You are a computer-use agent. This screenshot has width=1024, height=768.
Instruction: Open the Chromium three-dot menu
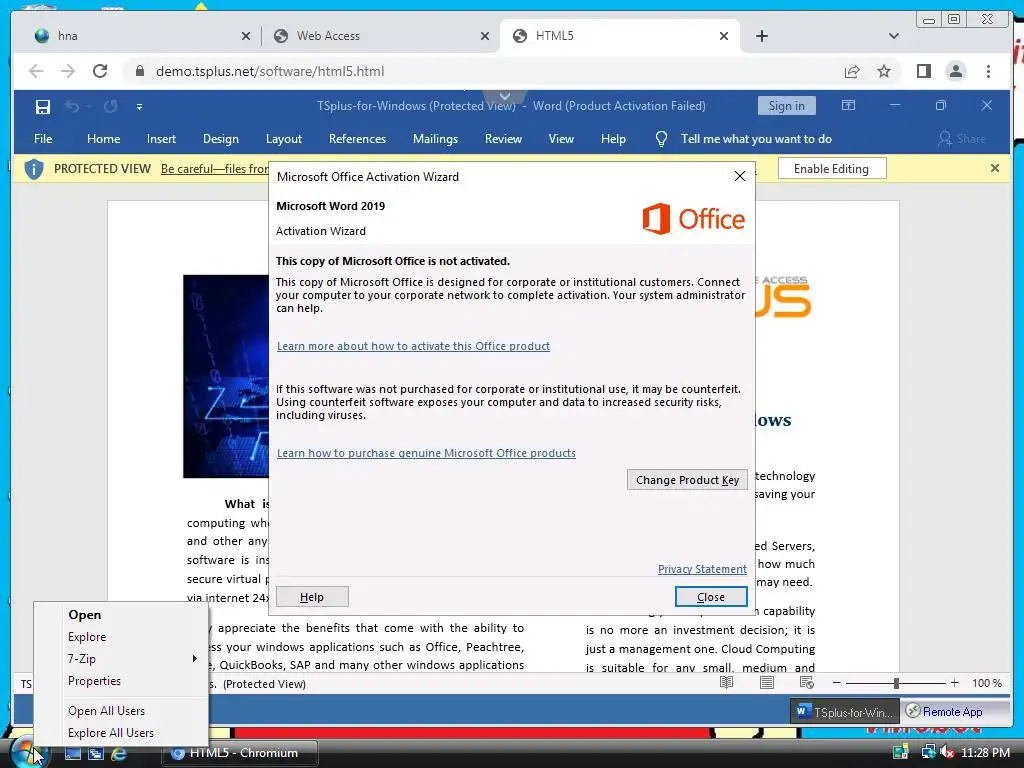click(x=988, y=71)
